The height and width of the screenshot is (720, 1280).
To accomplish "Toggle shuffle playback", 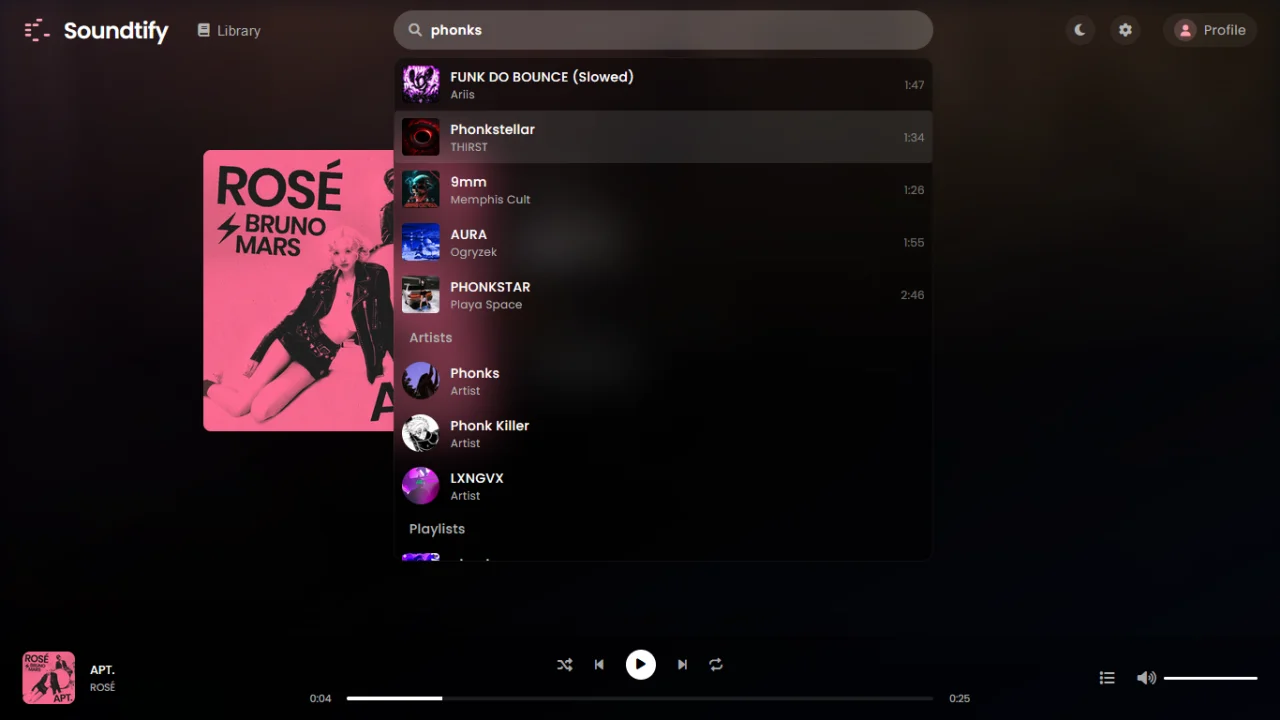I will [x=565, y=665].
